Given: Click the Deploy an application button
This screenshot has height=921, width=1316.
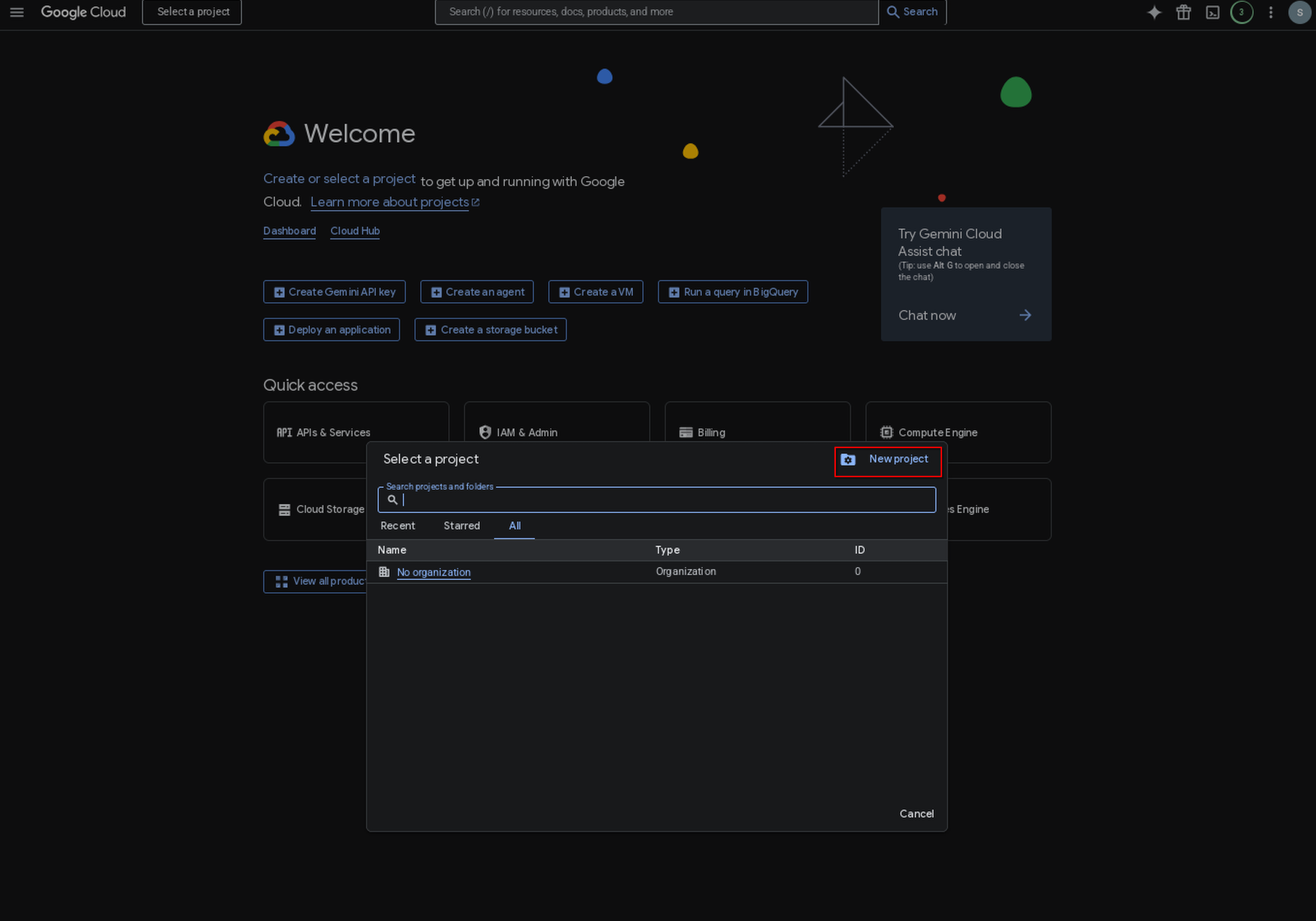Looking at the screenshot, I should 332,330.
